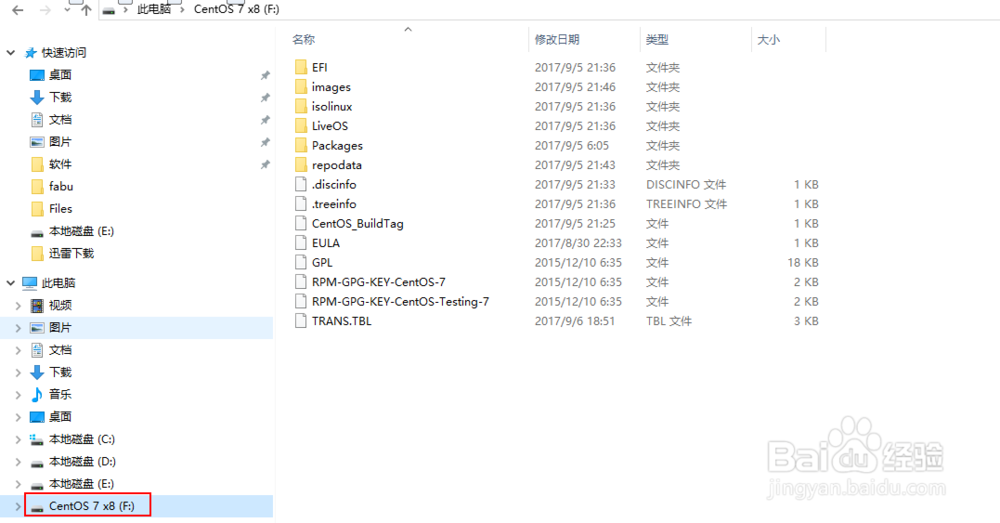Open the EFI folder icon
1000x523 pixels.
pyautogui.click(x=301, y=67)
